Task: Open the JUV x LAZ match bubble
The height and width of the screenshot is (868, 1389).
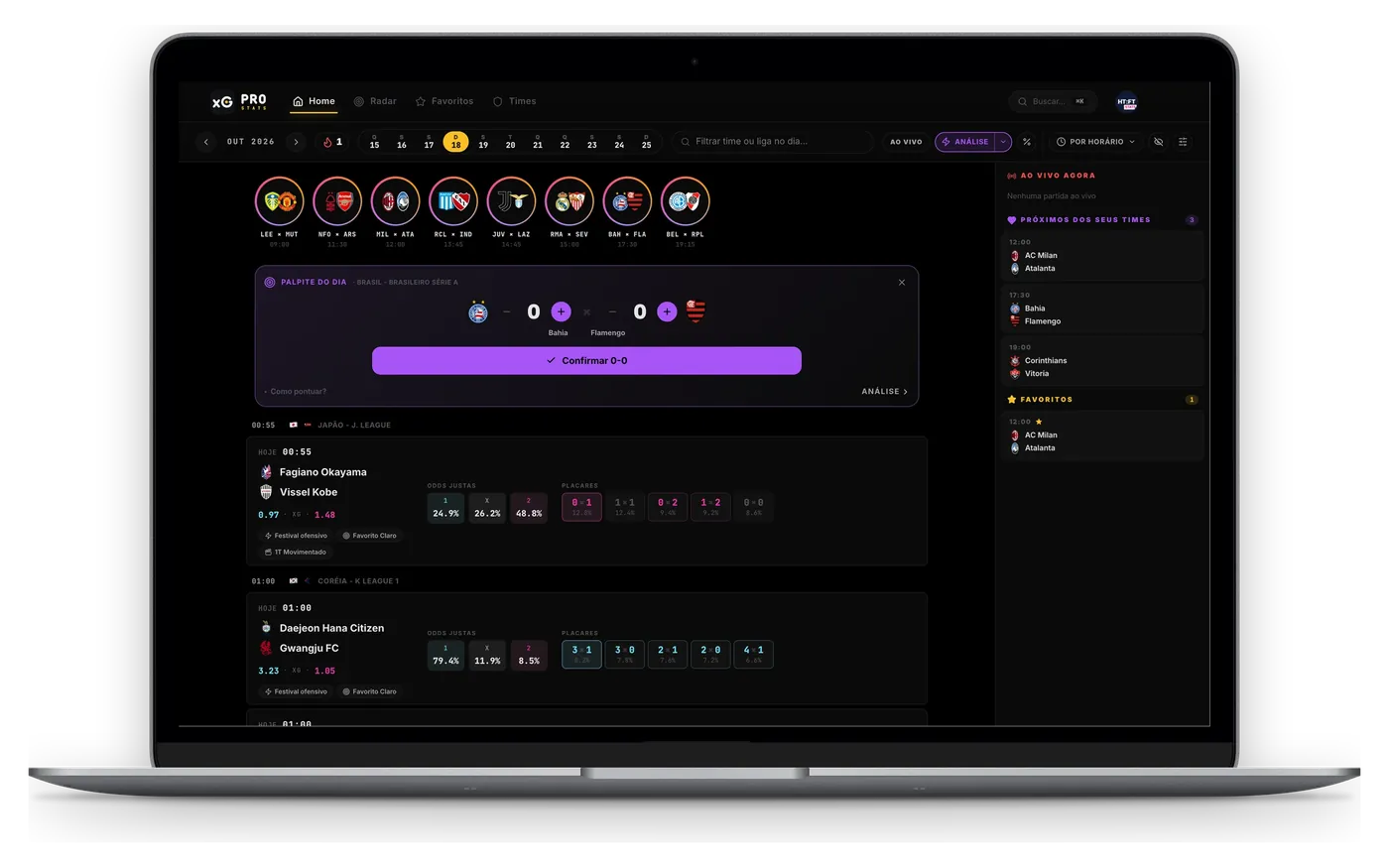Action: (511, 201)
